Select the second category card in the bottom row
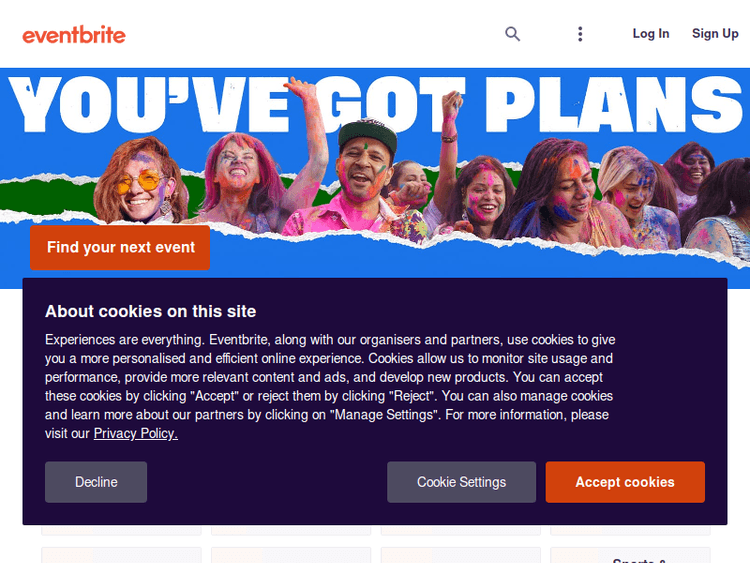The height and width of the screenshot is (563, 750). tap(291, 555)
